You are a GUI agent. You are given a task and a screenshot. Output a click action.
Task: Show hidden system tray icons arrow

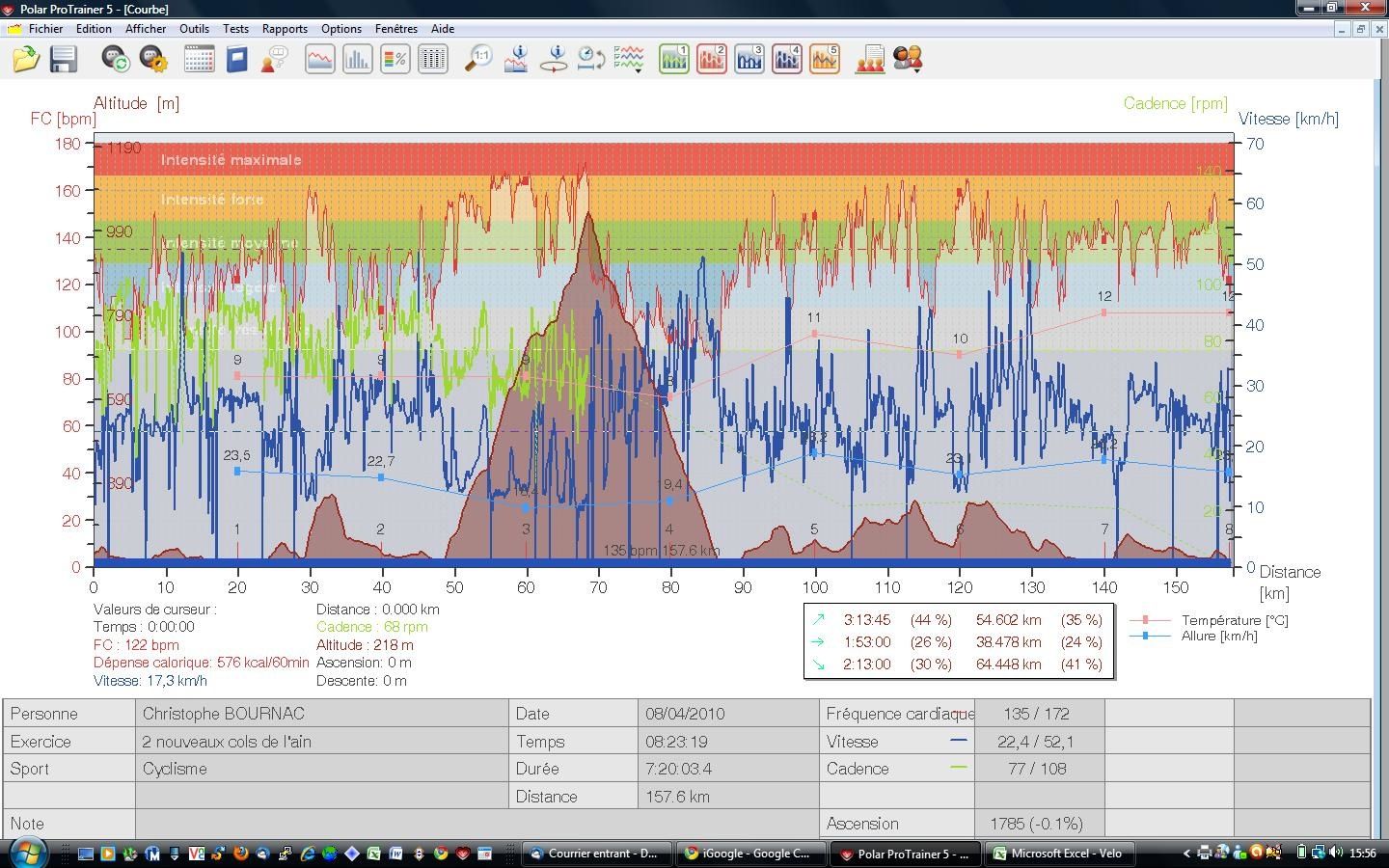[1186, 854]
